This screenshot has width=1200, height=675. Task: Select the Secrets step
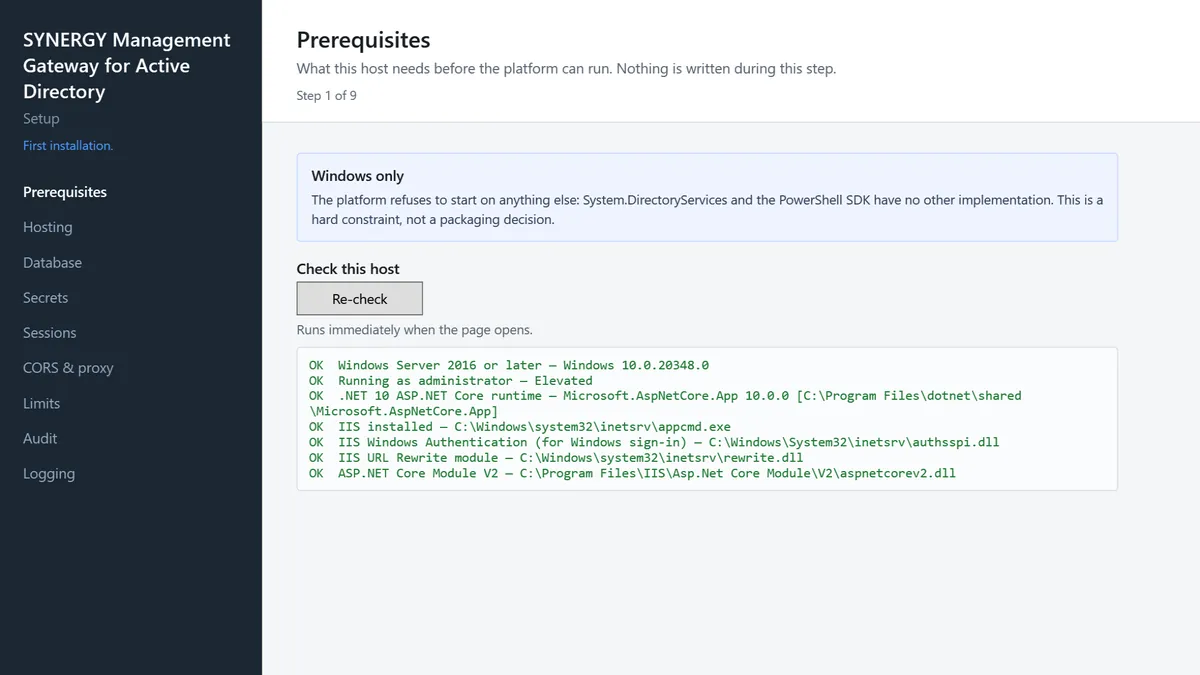46,298
